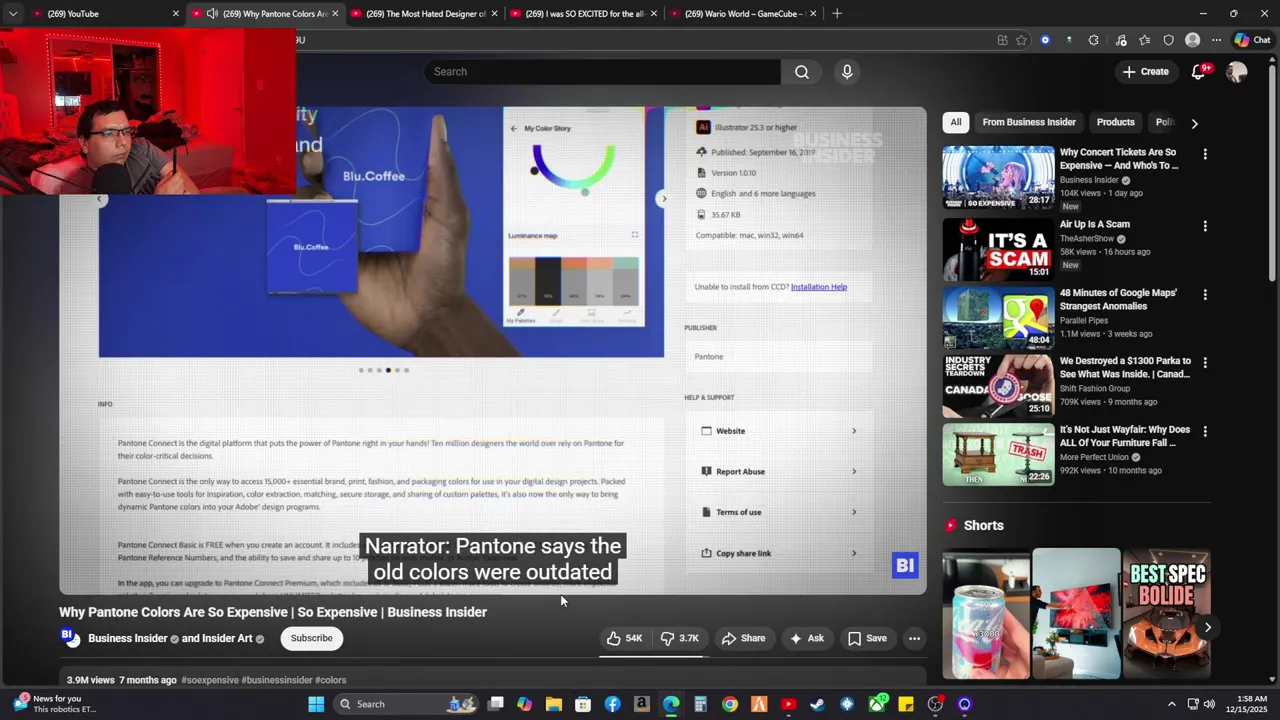Screen dimensions: 1280x720
Task: Open the Edge profile icon in toolbar
Action: coord(1192,40)
